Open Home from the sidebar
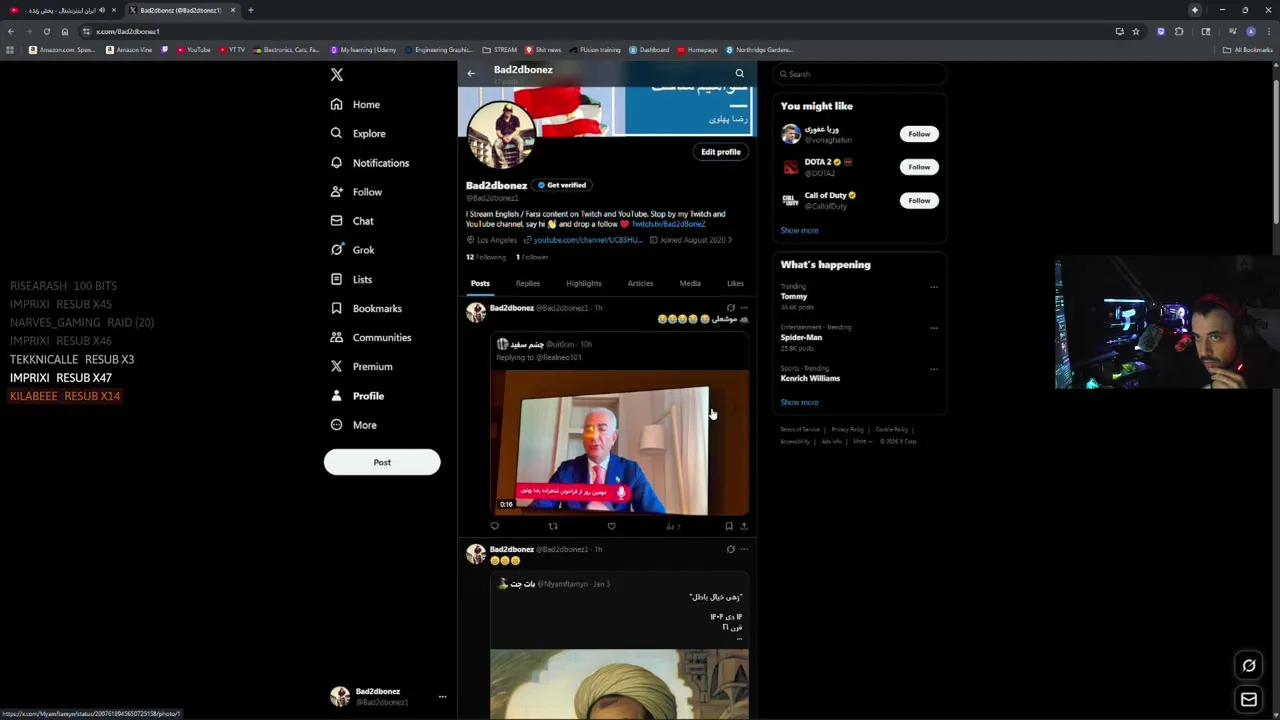This screenshot has width=1280, height=720. 355,104
